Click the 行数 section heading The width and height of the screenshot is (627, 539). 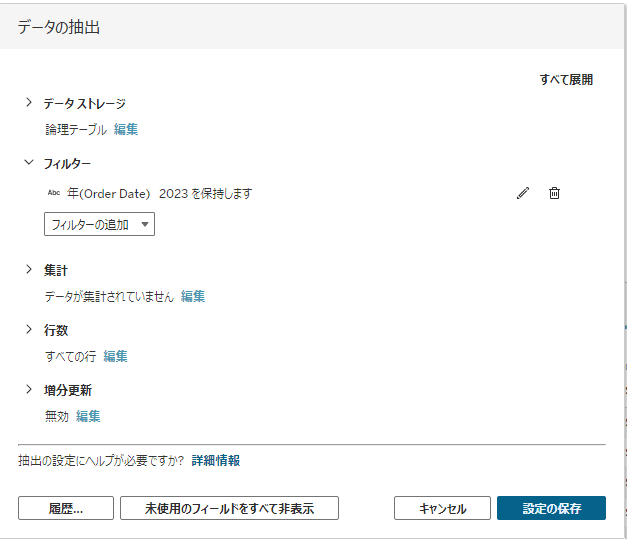[x=56, y=330]
